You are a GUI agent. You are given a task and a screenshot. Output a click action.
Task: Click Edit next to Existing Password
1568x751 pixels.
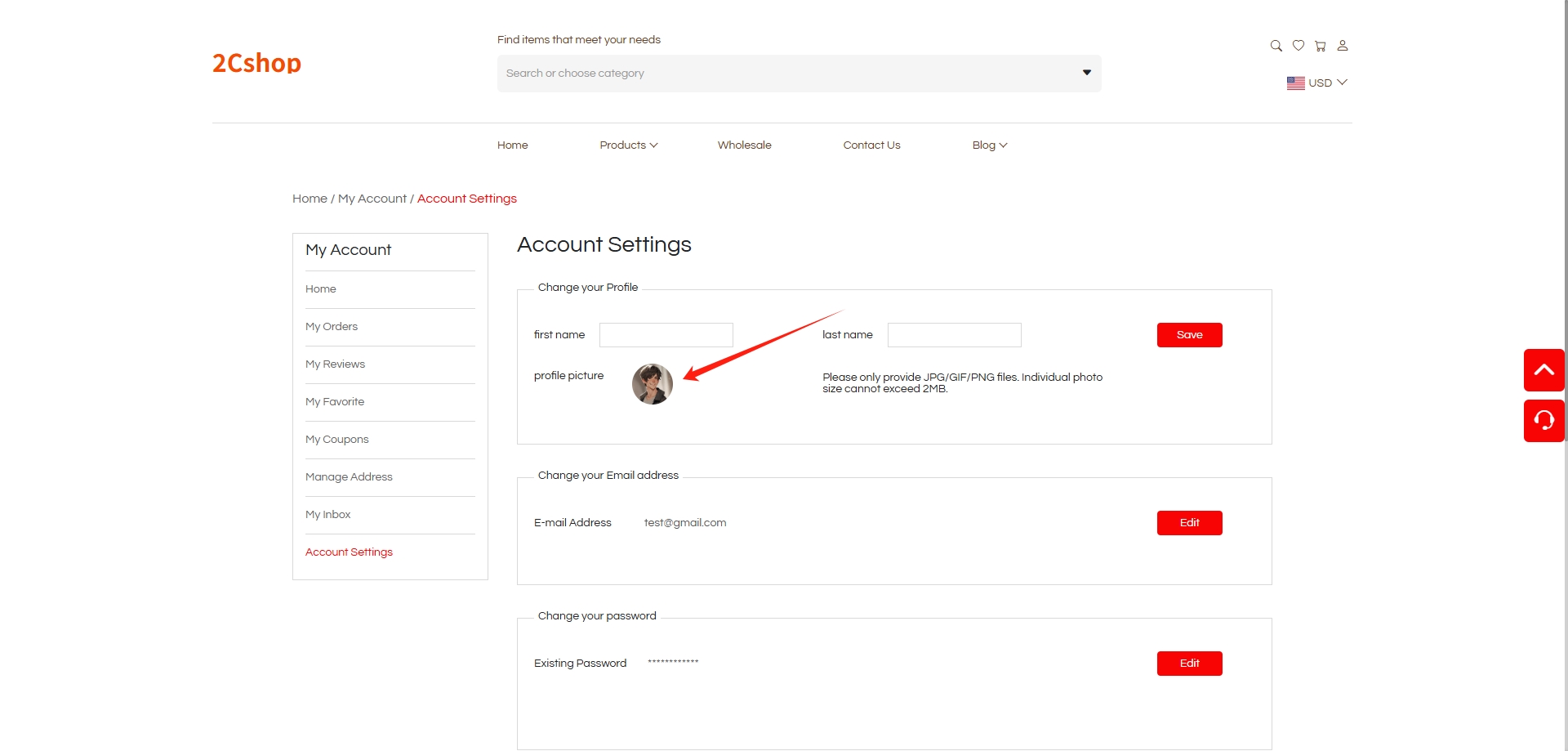point(1189,664)
